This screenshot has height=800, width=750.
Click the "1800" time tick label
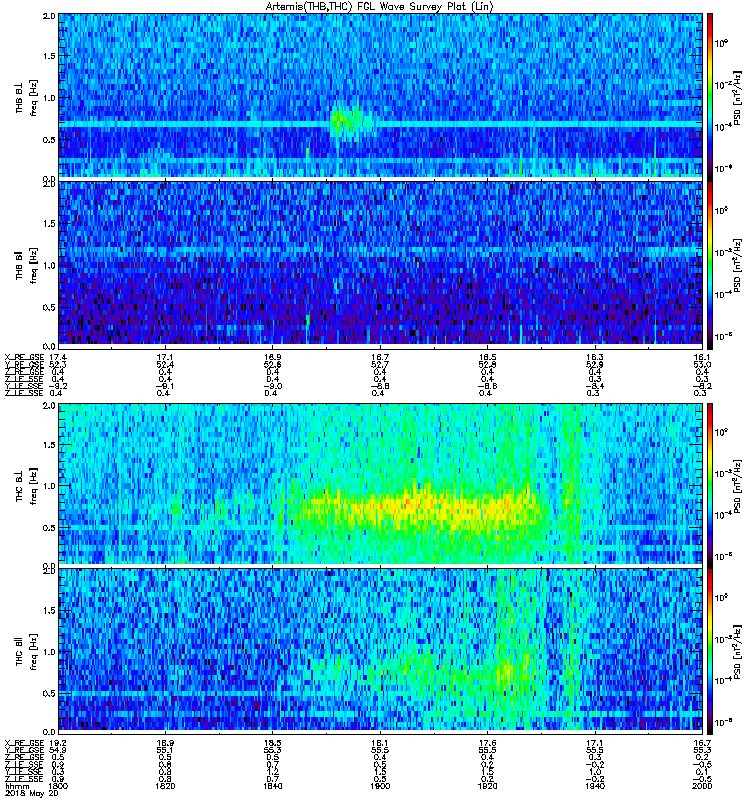click(58, 786)
